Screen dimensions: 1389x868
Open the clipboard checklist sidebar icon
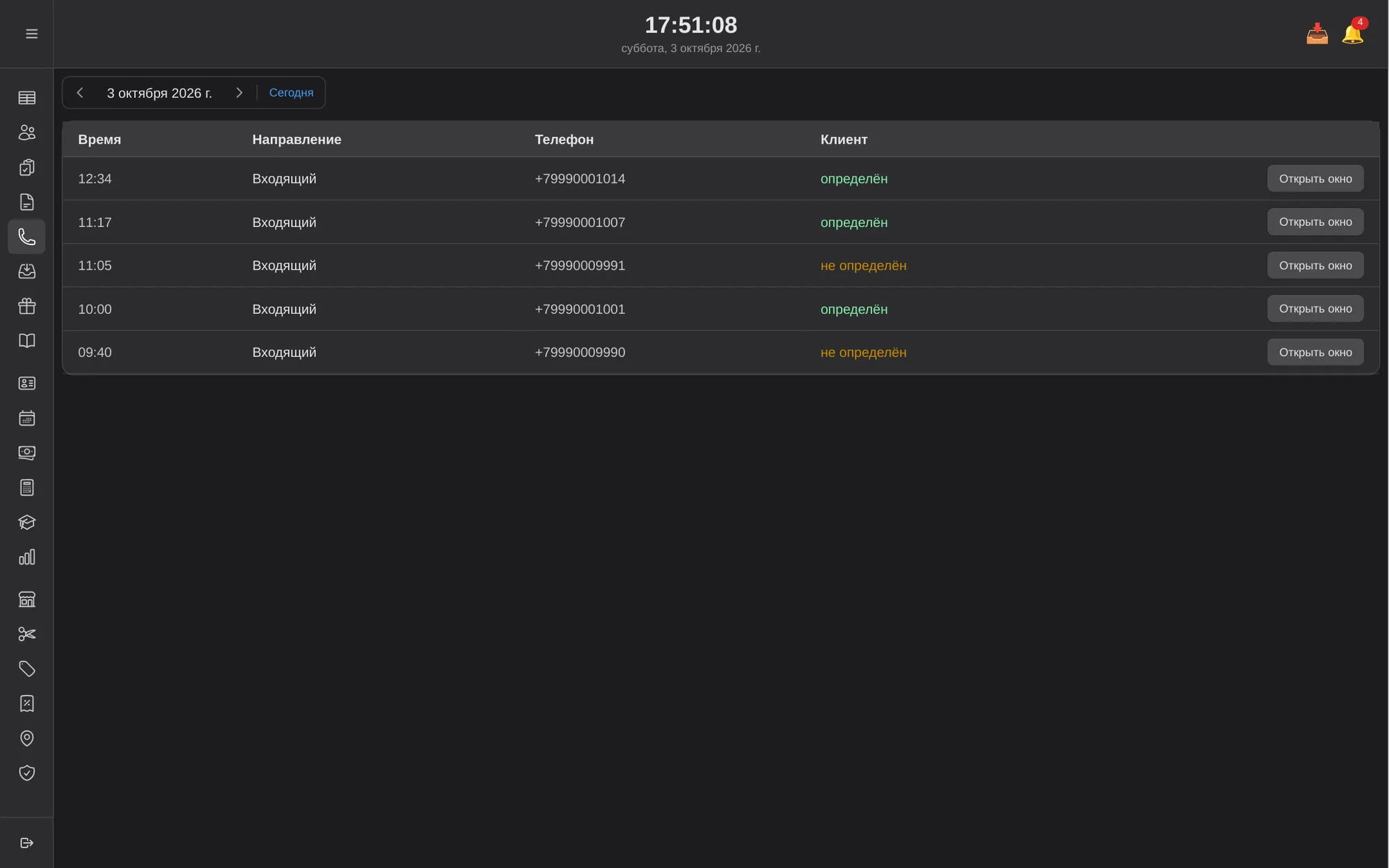click(x=26, y=167)
